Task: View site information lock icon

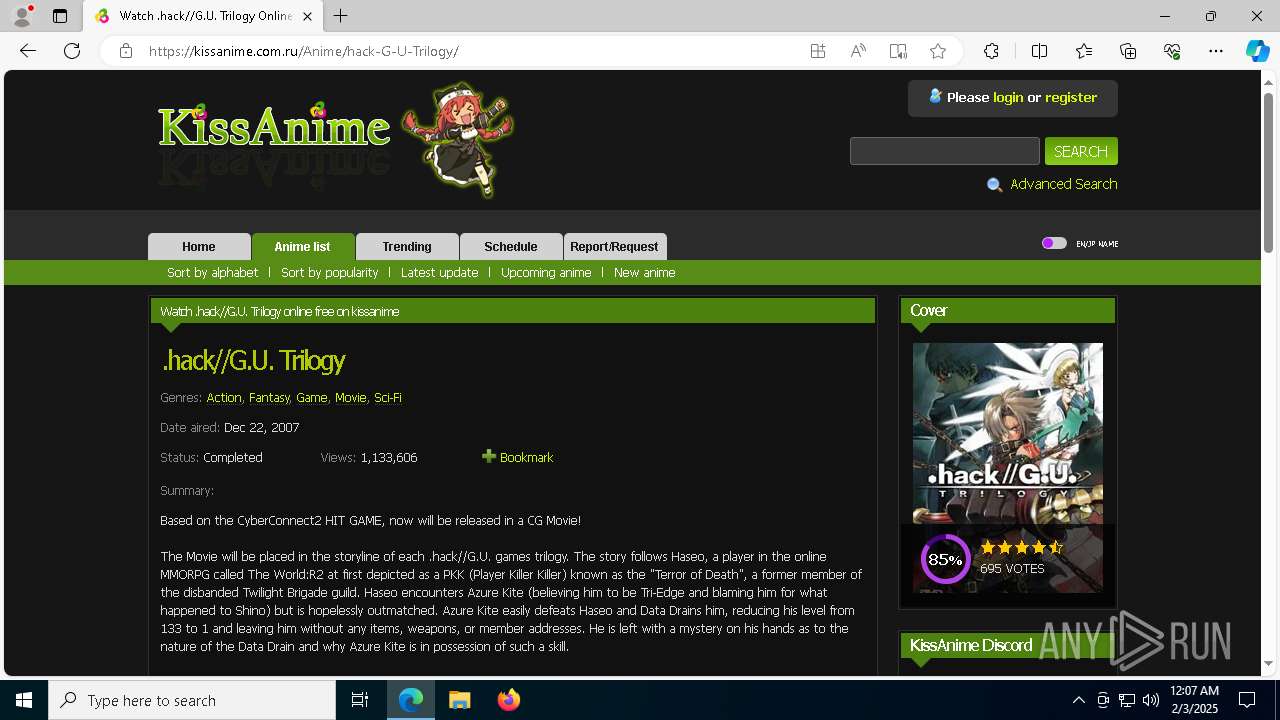Action: coord(126,51)
